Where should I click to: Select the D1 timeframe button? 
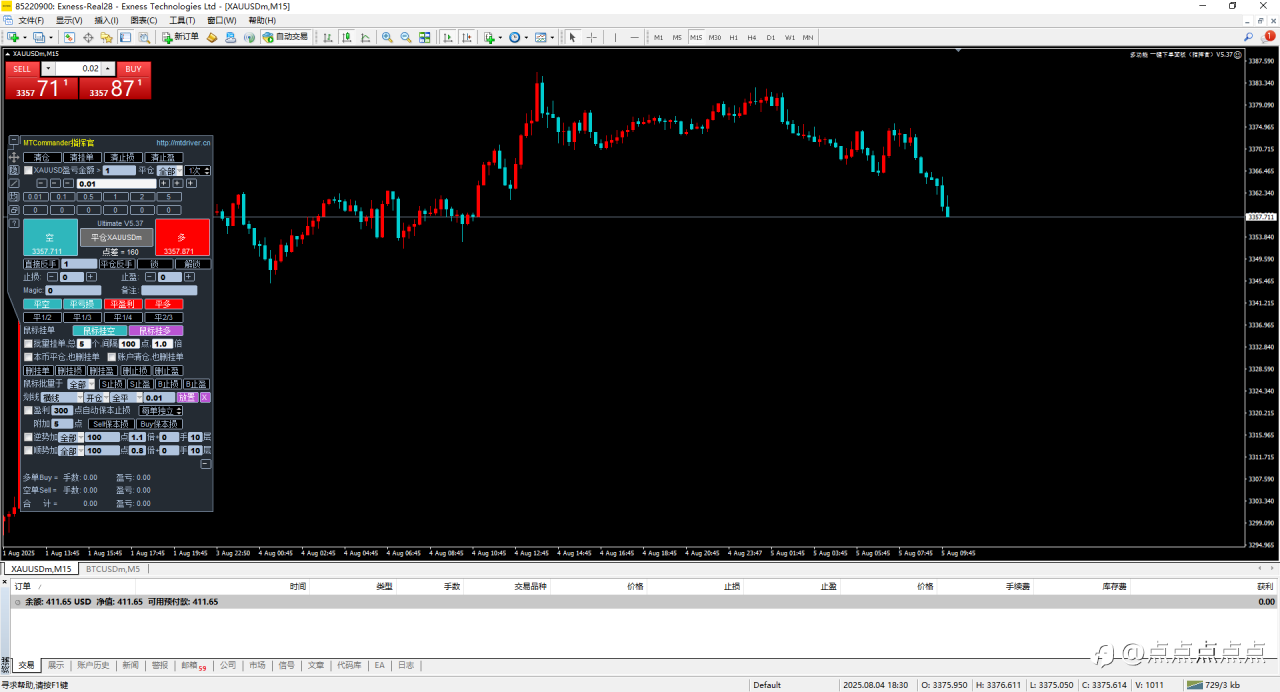(771, 37)
